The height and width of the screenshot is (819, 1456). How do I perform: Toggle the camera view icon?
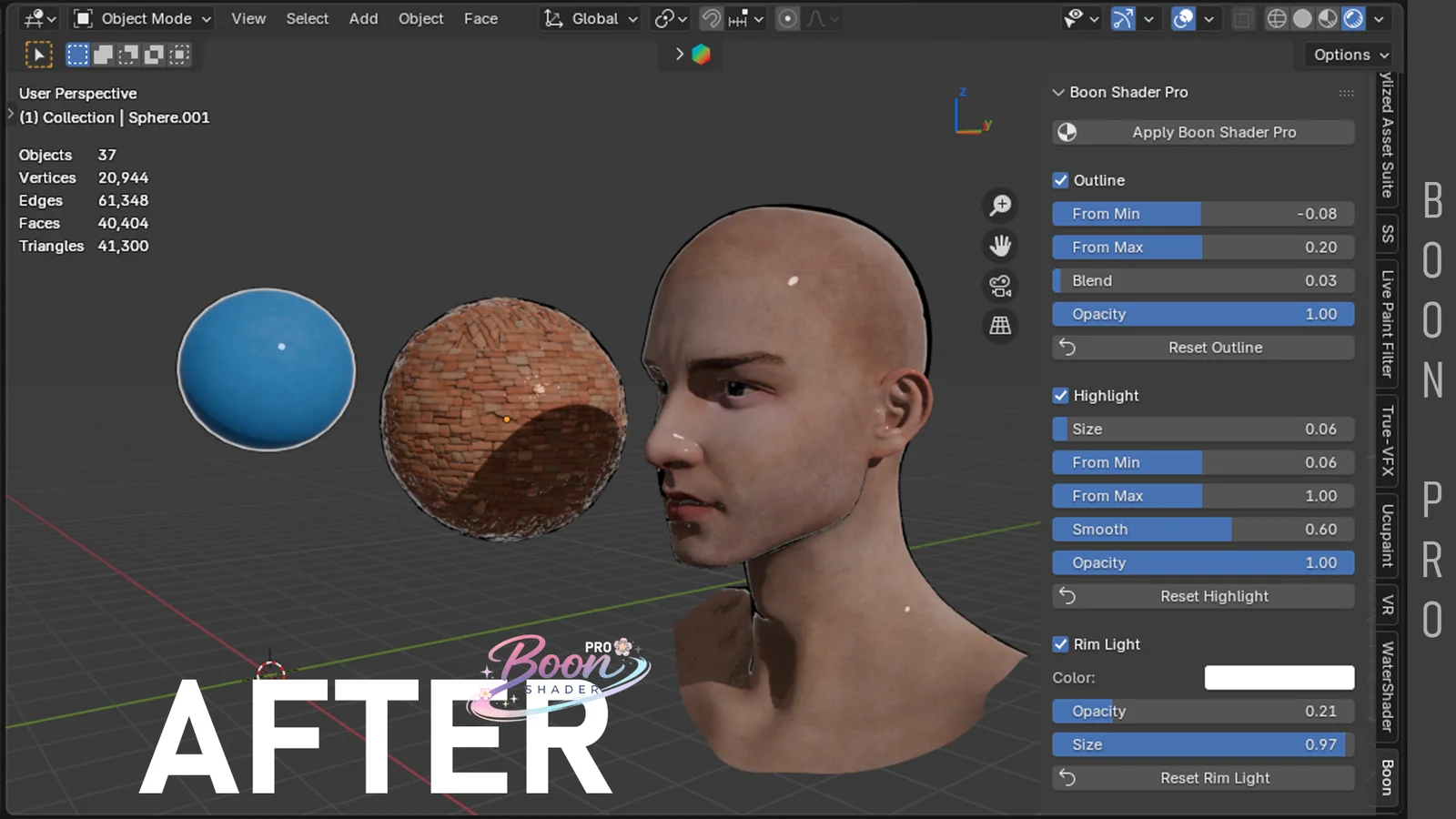[1000, 286]
